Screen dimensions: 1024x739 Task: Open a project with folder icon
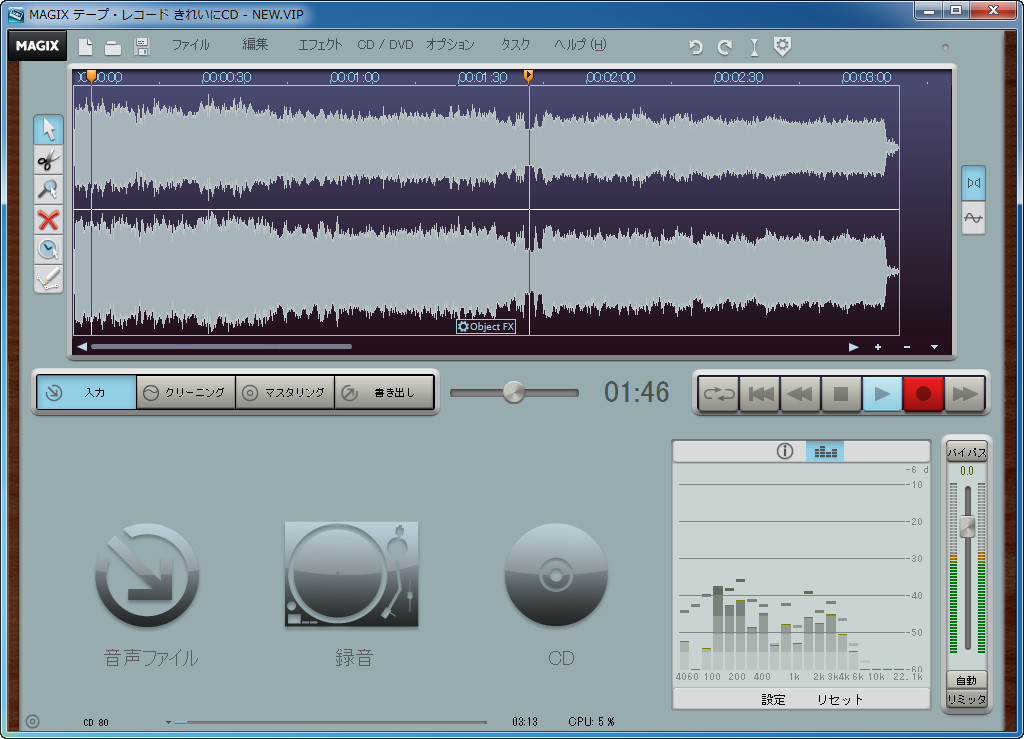(113, 47)
